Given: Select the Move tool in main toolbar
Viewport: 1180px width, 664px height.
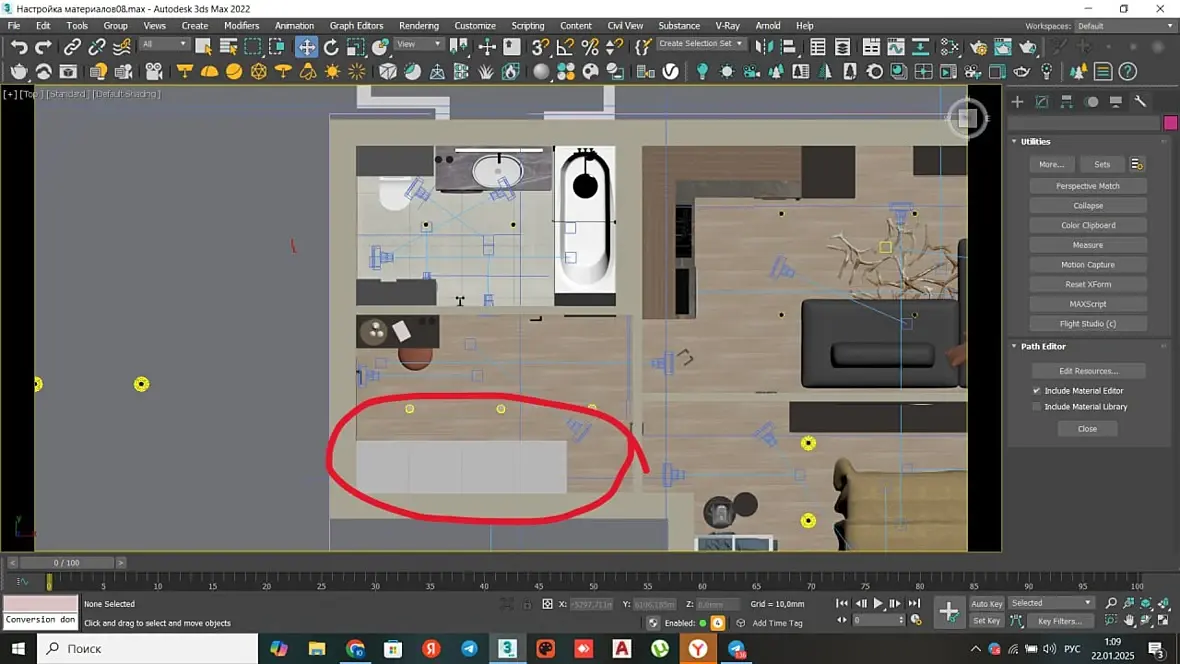Looking at the screenshot, I should click(x=307, y=46).
